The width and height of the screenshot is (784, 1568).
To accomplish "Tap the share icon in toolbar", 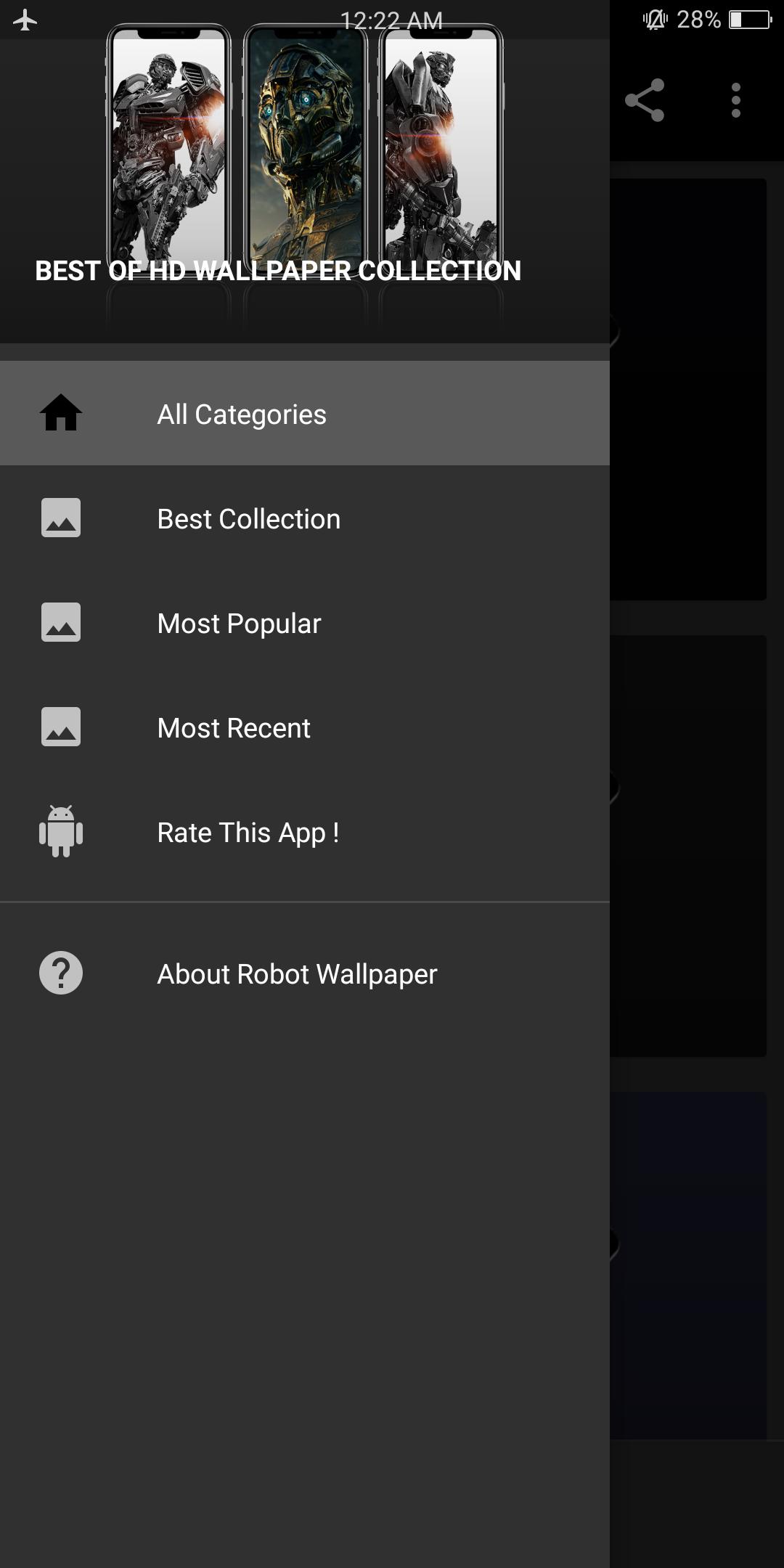I will 645,100.
